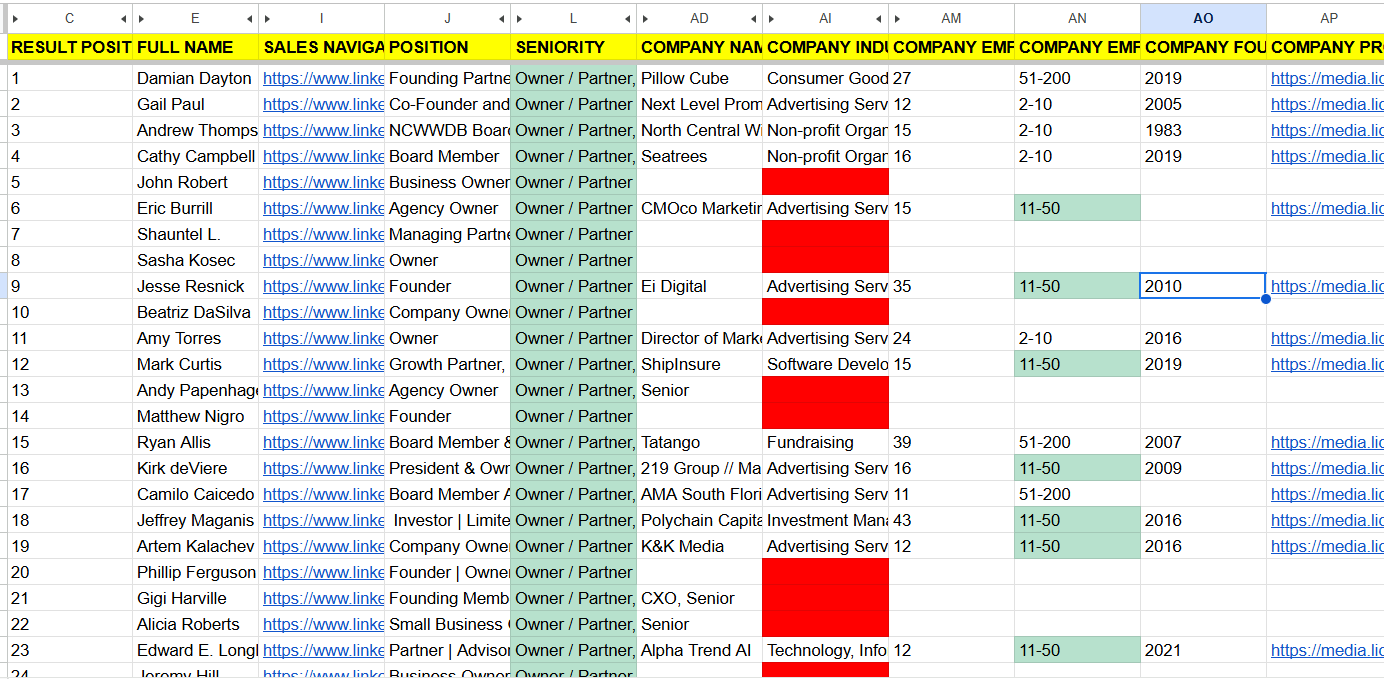The width and height of the screenshot is (1384, 679).
Task: Select red empty industry cell in John Robert's row
Action: pyautogui.click(x=825, y=182)
